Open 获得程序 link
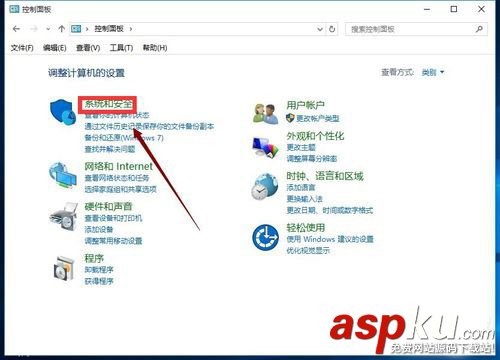 (99, 281)
